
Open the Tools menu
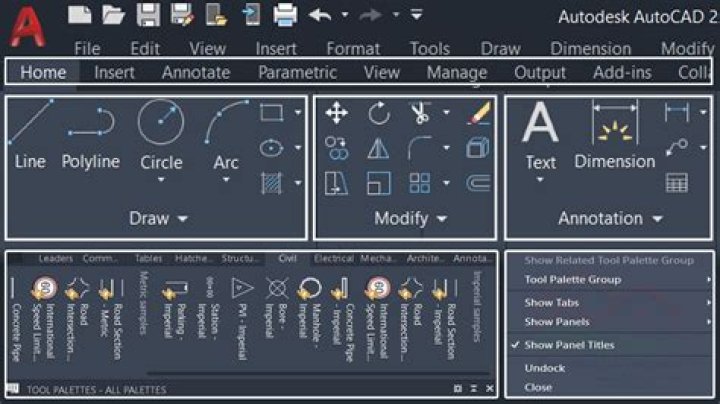[430, 49]
